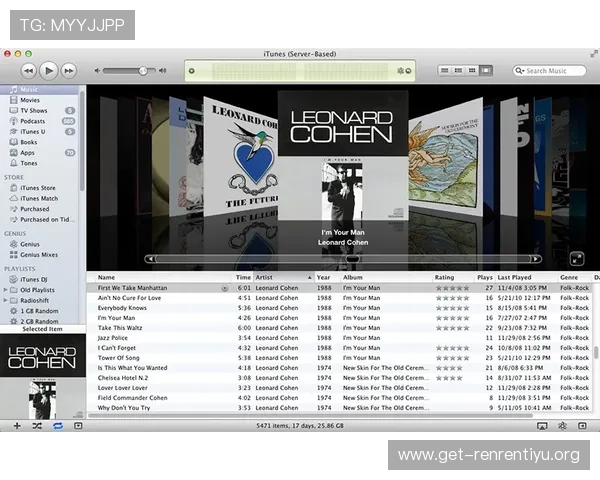
Task: Open the 2 GB Random smart playlist
Action: click(39, 321)
